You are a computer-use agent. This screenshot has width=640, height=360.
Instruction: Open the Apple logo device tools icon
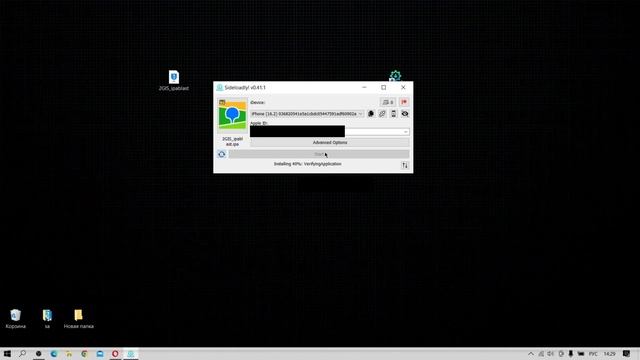pos(371,114)
